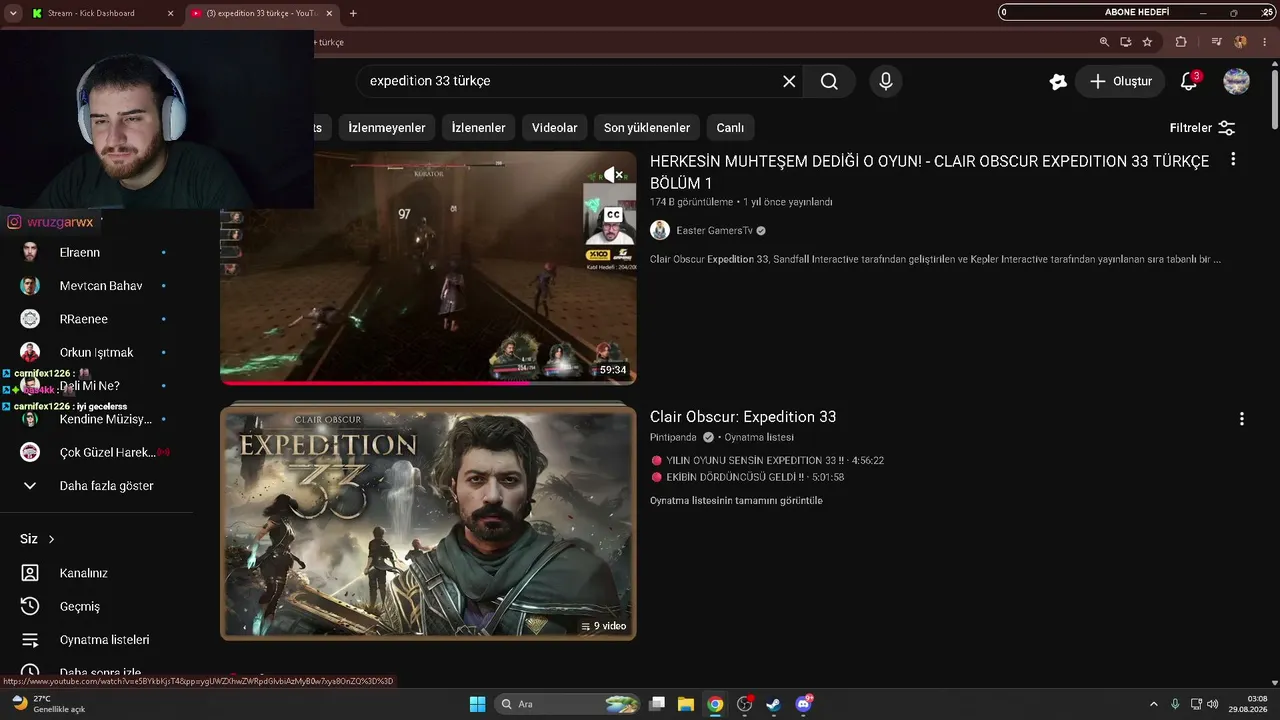Click the Oynatma listeleri sidebar icon
Viewport: 1280px width, 720px height.
(30, 640)
